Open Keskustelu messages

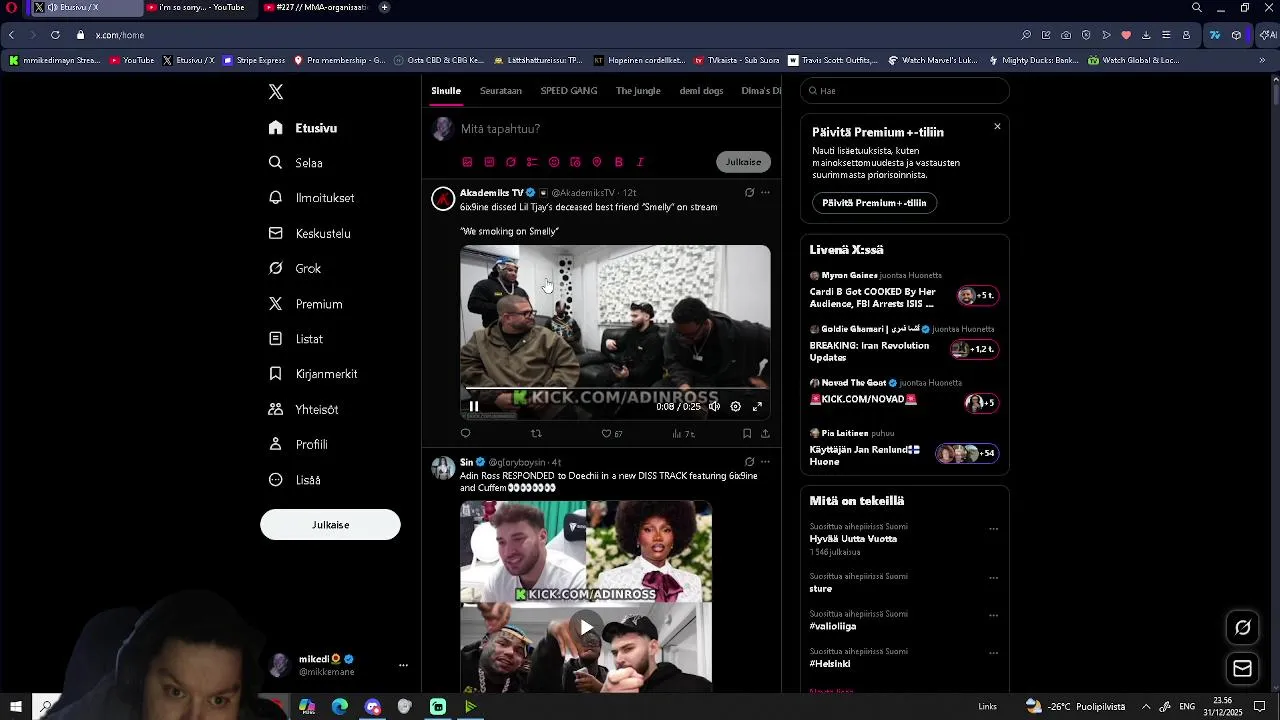tap(310, 233)
